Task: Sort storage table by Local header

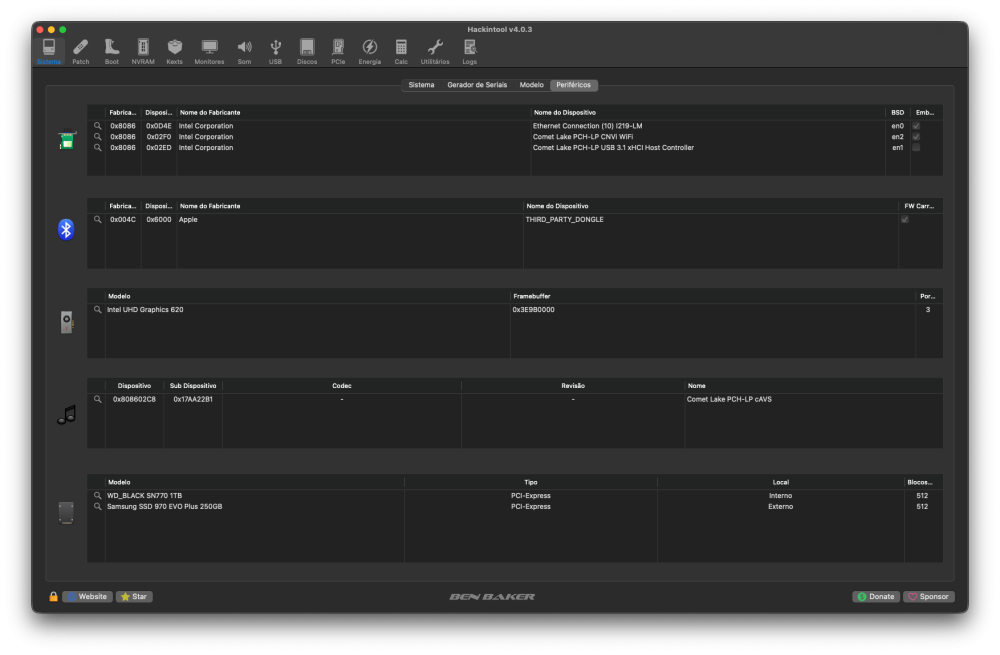Action: coord(781,482)
